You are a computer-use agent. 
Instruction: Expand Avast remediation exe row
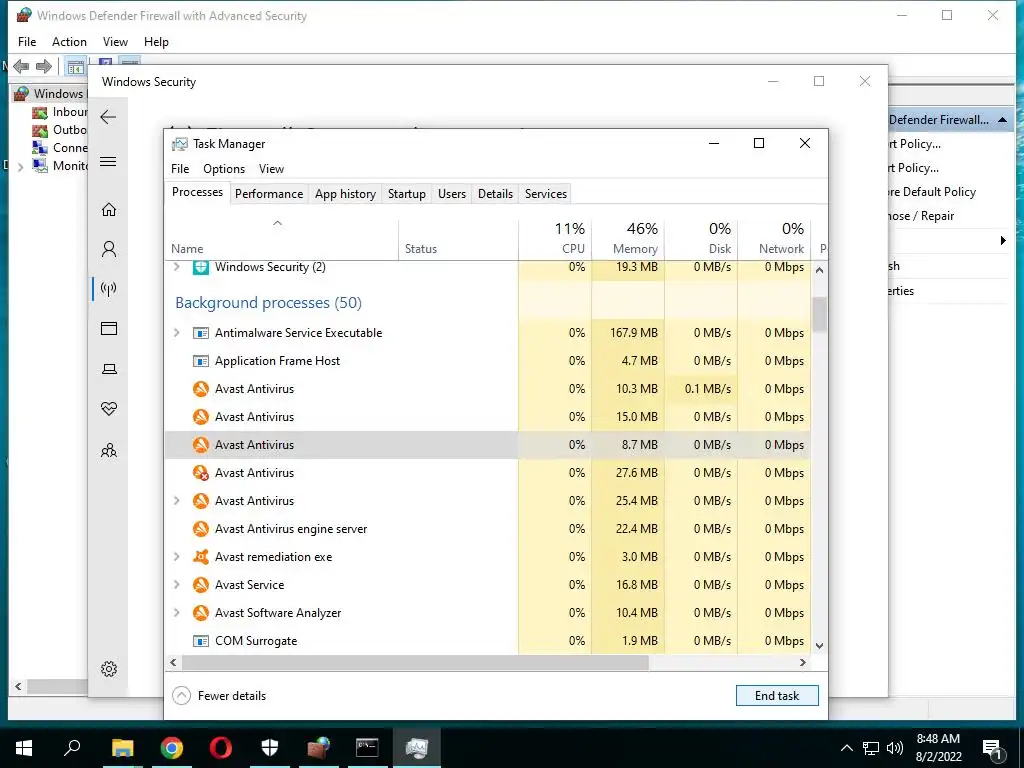pos(176,556)
